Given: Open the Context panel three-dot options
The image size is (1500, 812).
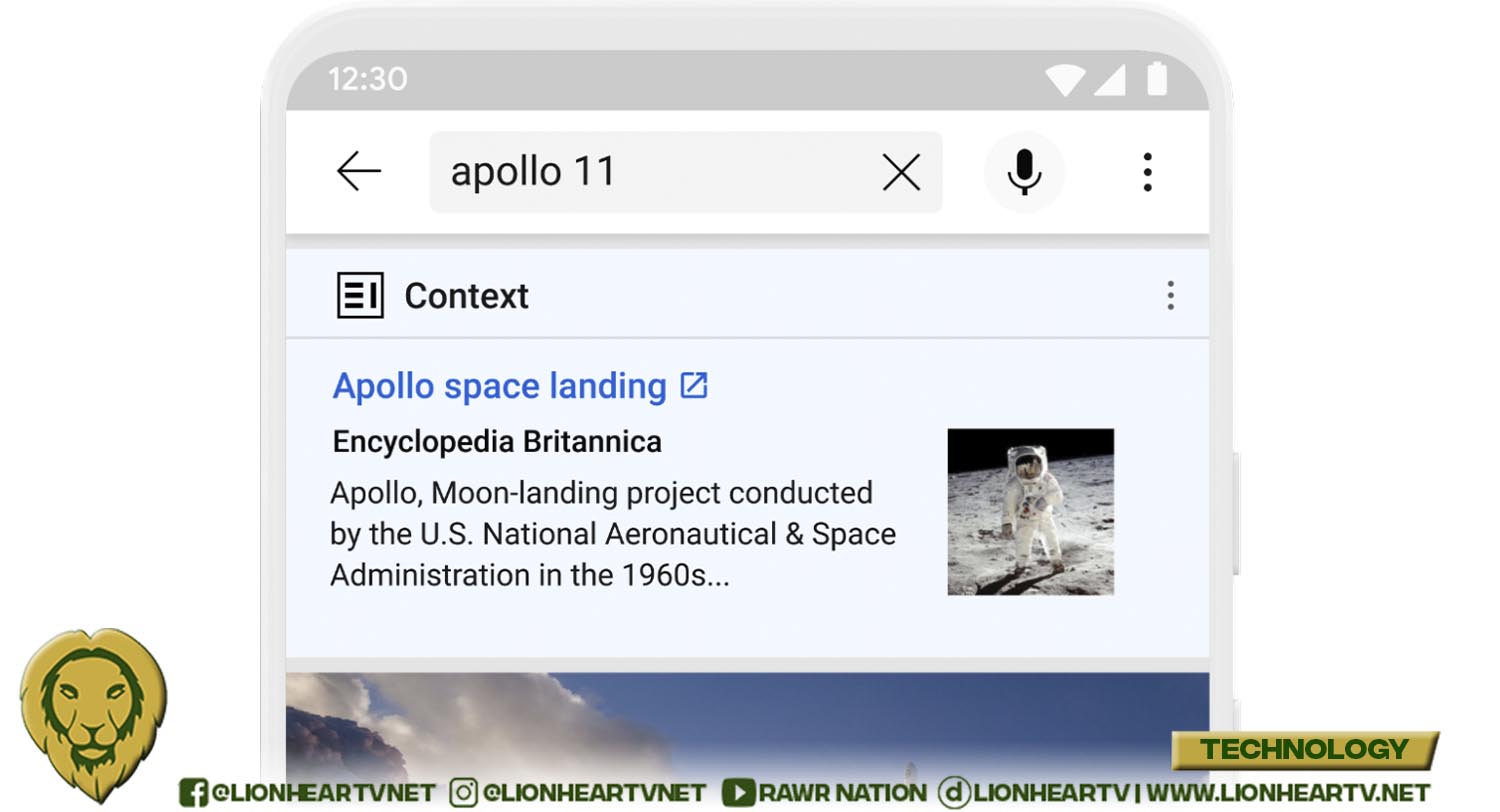Looking at the screenshot, I should tap(1170, 296).
